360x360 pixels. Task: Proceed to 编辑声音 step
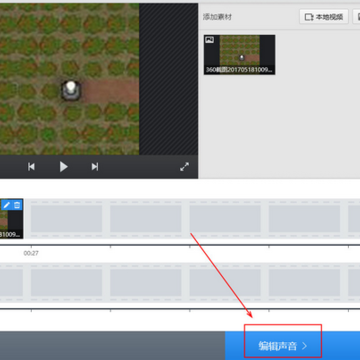[283, 346]
